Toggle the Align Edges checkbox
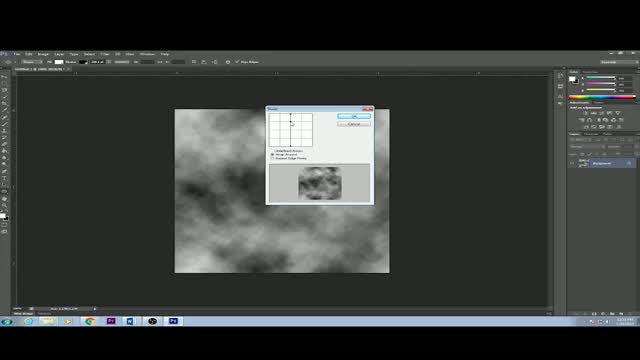 click(237, 62)
